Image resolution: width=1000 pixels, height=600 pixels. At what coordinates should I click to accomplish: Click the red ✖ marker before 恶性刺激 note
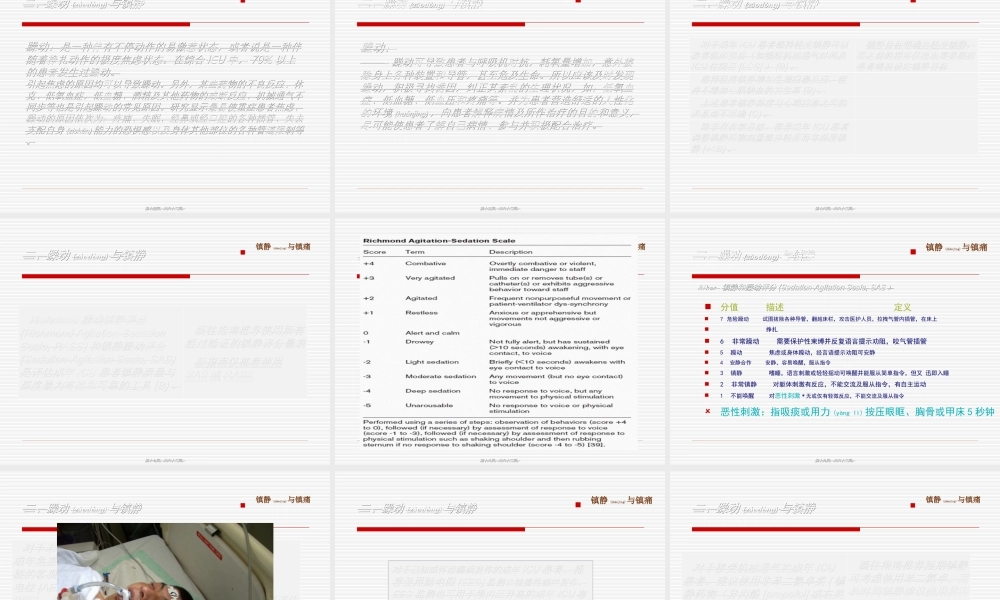coord(707,410)
